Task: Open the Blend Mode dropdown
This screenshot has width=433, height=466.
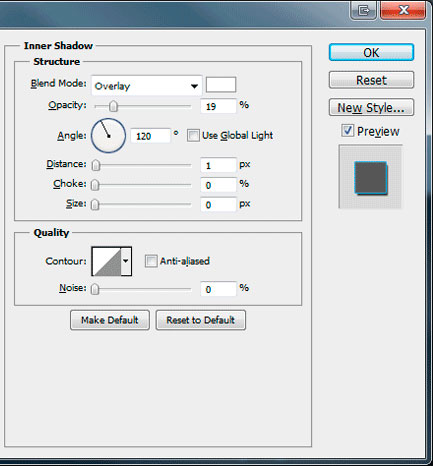Action: (147, 86)
